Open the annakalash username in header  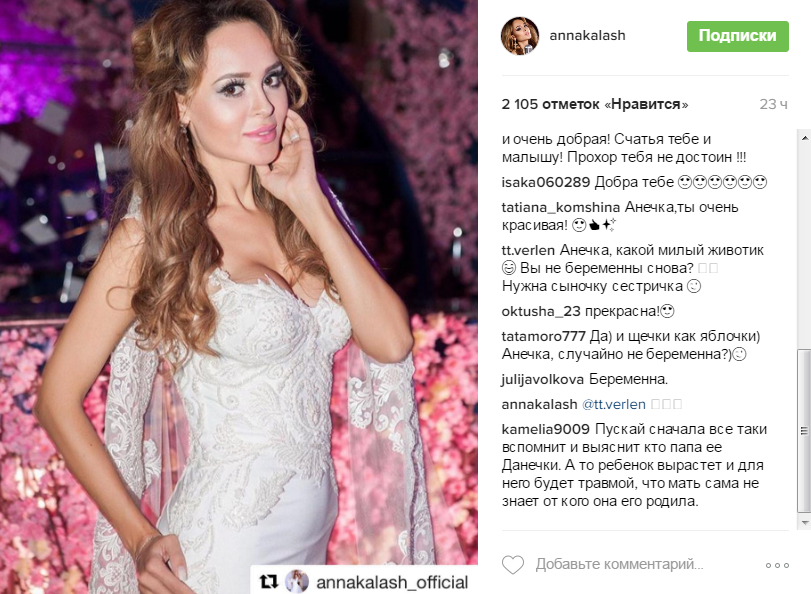pyautogui.click(x=587, y=35)
